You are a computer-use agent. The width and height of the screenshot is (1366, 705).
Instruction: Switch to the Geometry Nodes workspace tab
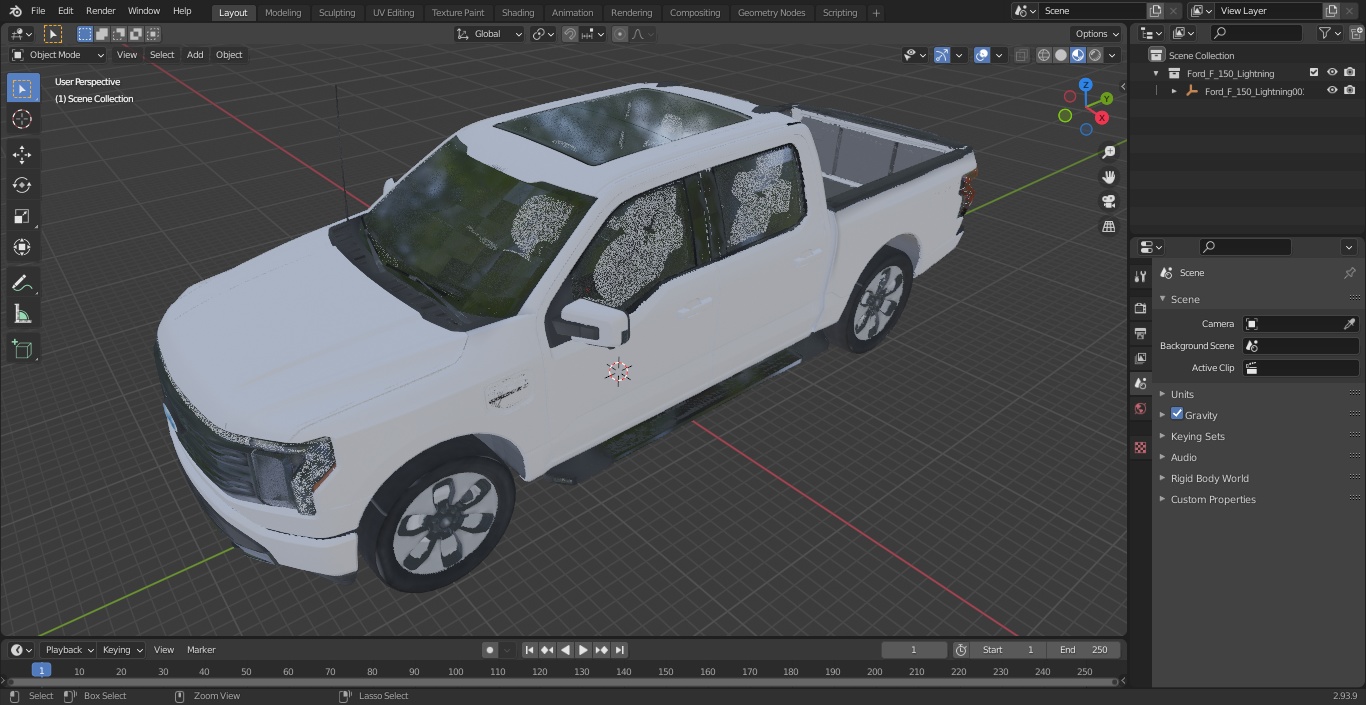(x=771, y=13)
